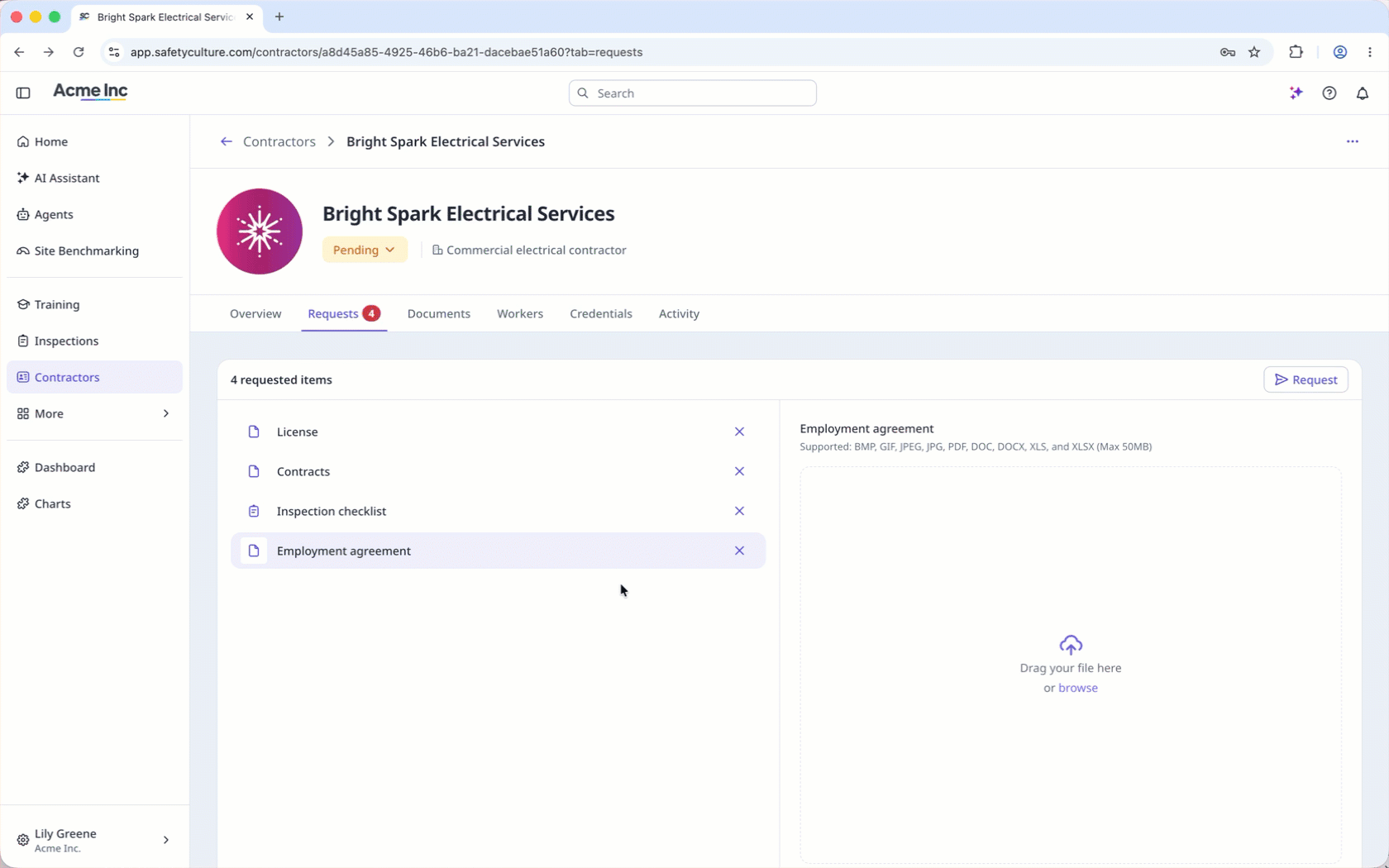Click the Request button
Image resolution: width=1389 pixels, height=868 pixels.
1305,379
